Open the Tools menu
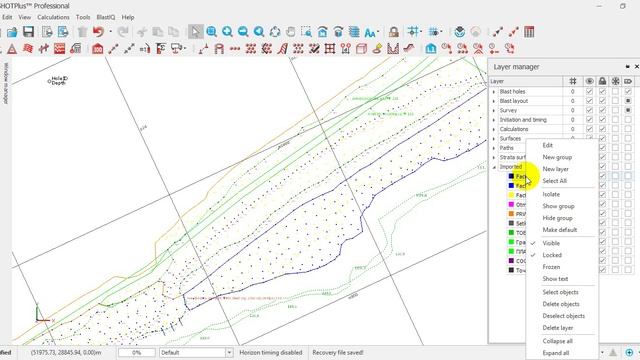640x360 pixels. pos(83,17)
